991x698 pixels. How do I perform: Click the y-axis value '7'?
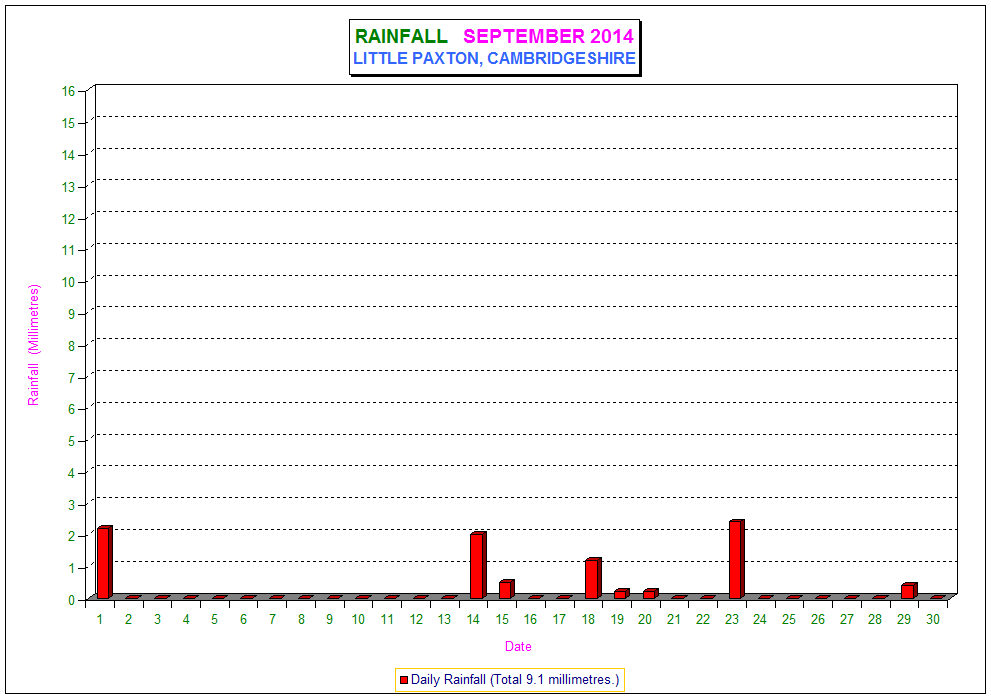click(71, 377)
